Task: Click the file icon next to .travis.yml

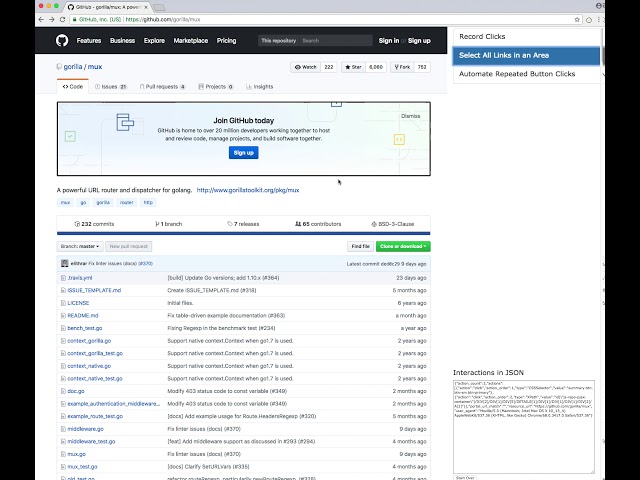Action: click(63, 278)
